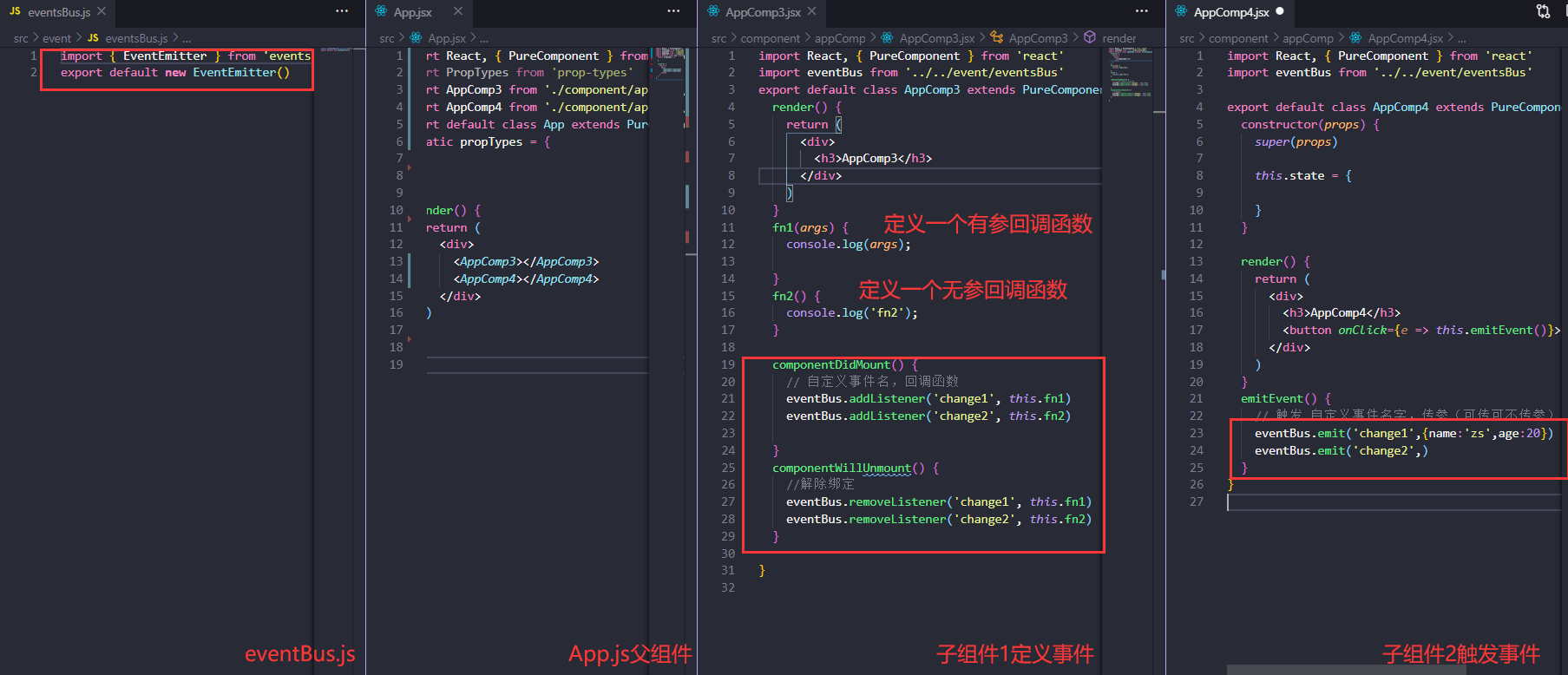
Task: Collapse the fold arrow at line 10 in App.jsx
Action: click(410, 219)
